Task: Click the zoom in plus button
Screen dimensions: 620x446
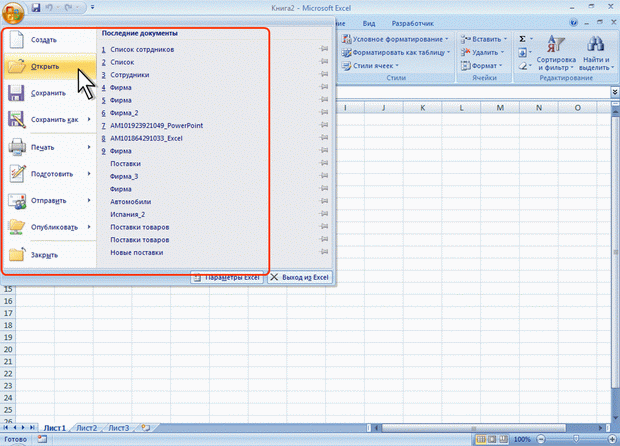Action: pyautogui.click(x=612, y=439)
